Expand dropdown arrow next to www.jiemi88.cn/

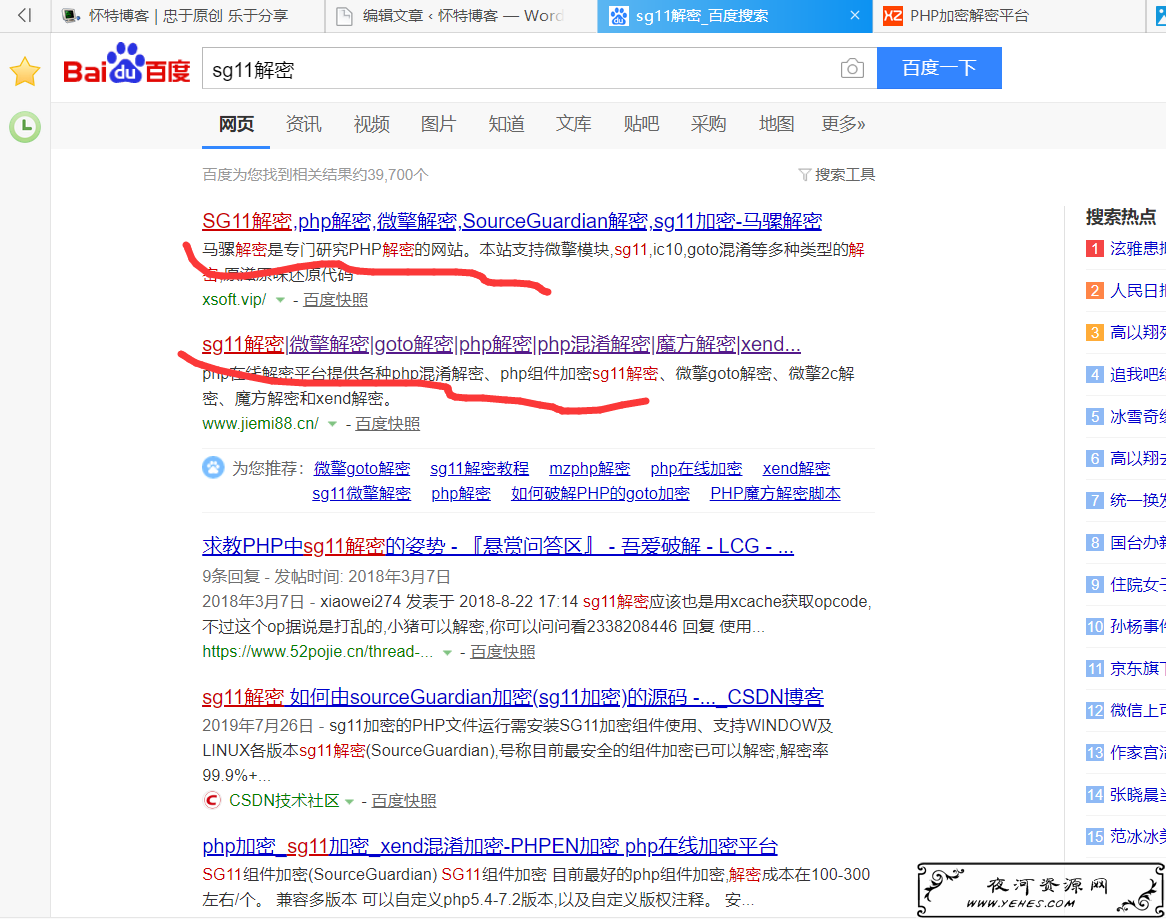click(x=332, y=424)
